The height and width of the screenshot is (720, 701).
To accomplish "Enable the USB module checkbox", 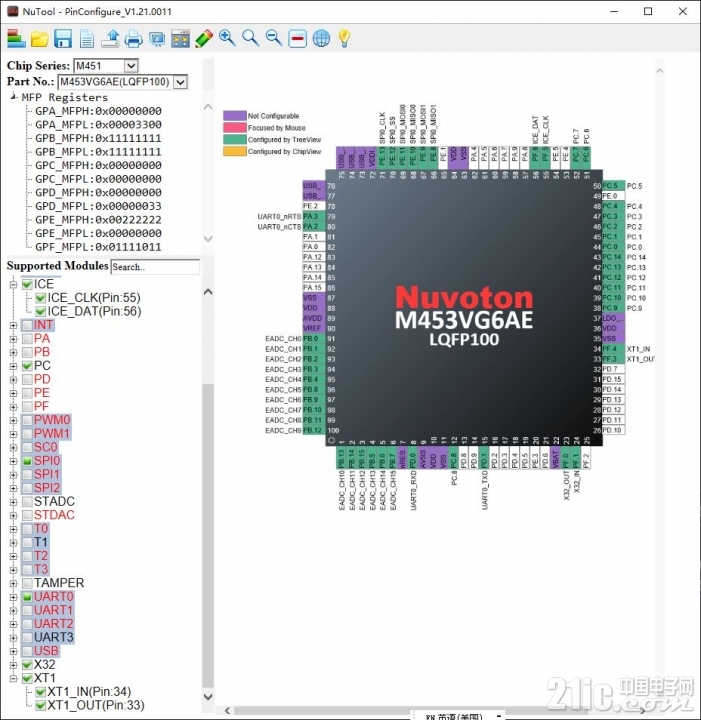I will 28,651.
